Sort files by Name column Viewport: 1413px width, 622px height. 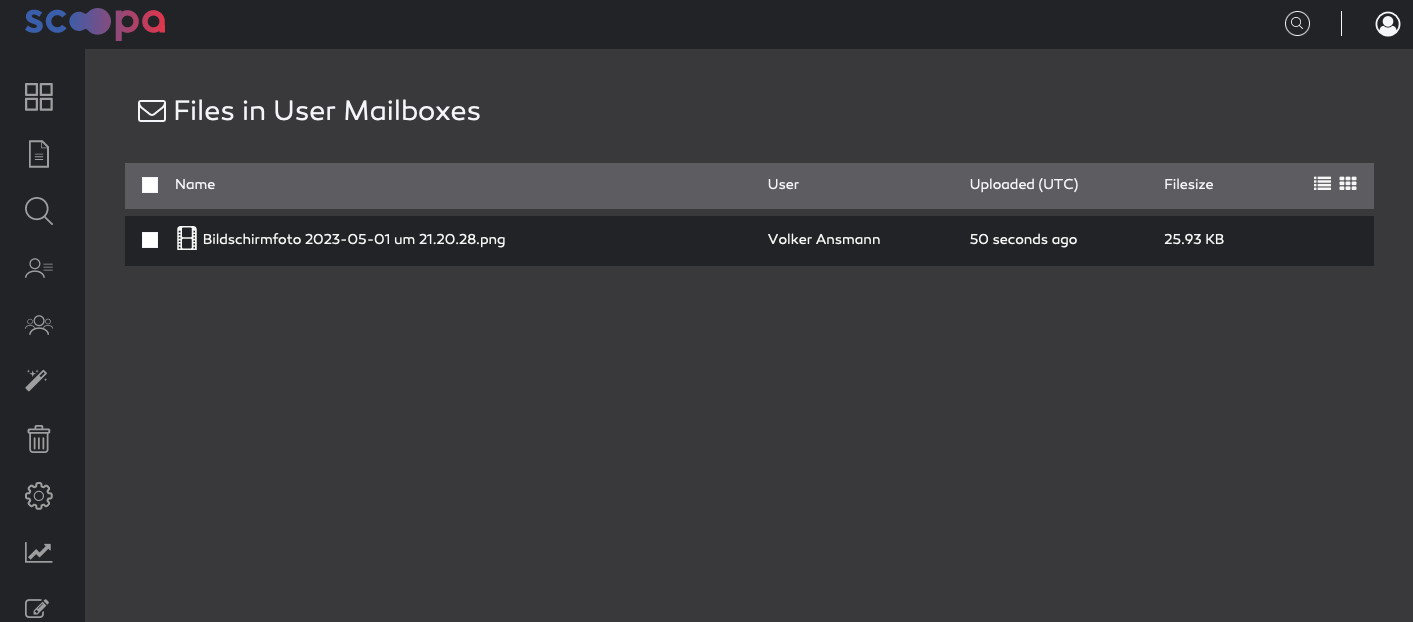tap(195, 185)
